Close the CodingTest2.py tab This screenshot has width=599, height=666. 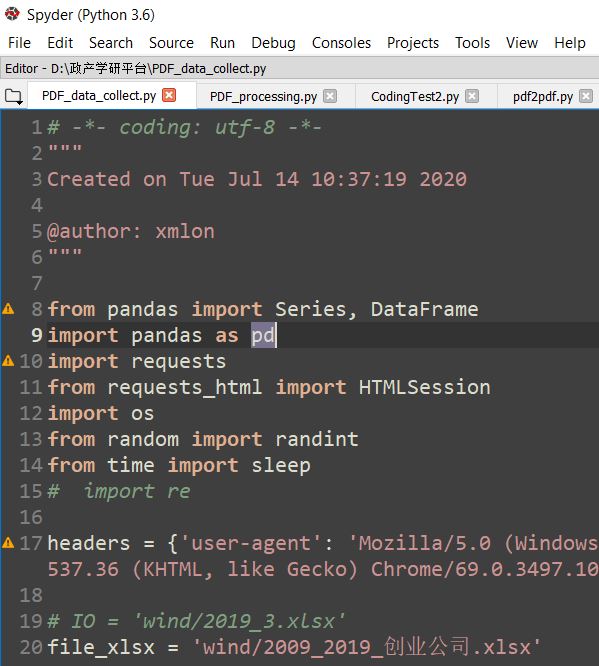472,96
